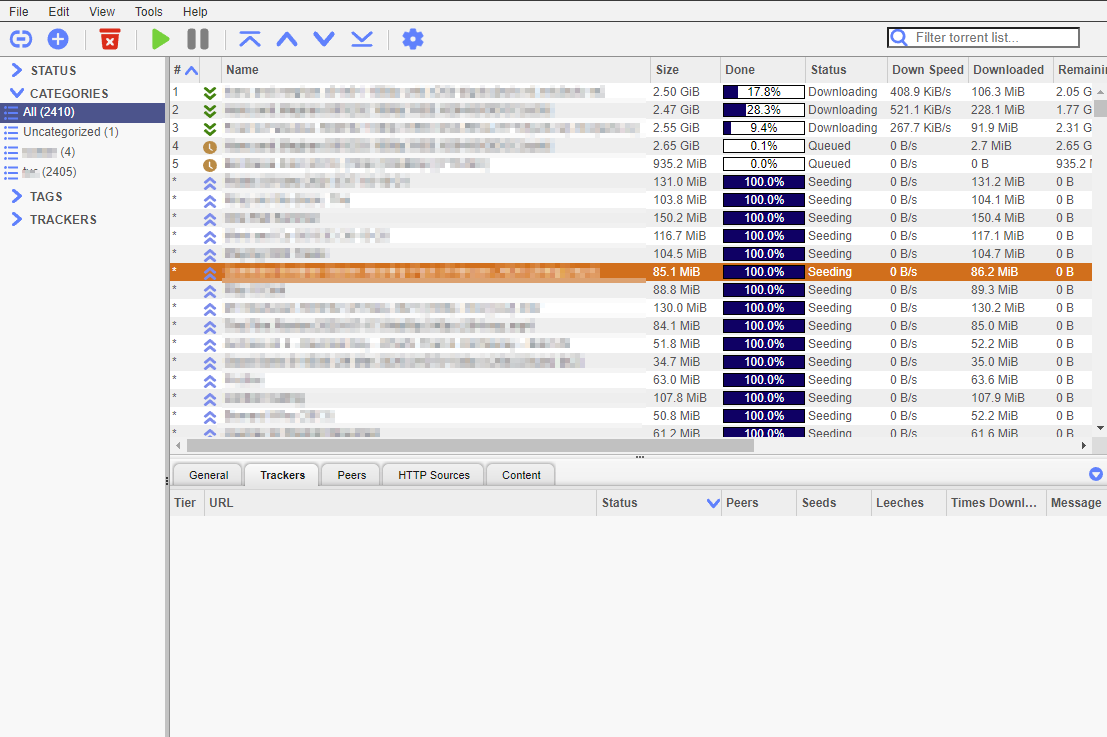Click seeding icon of the 150.2 MiB torrent

tap(210, 219)
